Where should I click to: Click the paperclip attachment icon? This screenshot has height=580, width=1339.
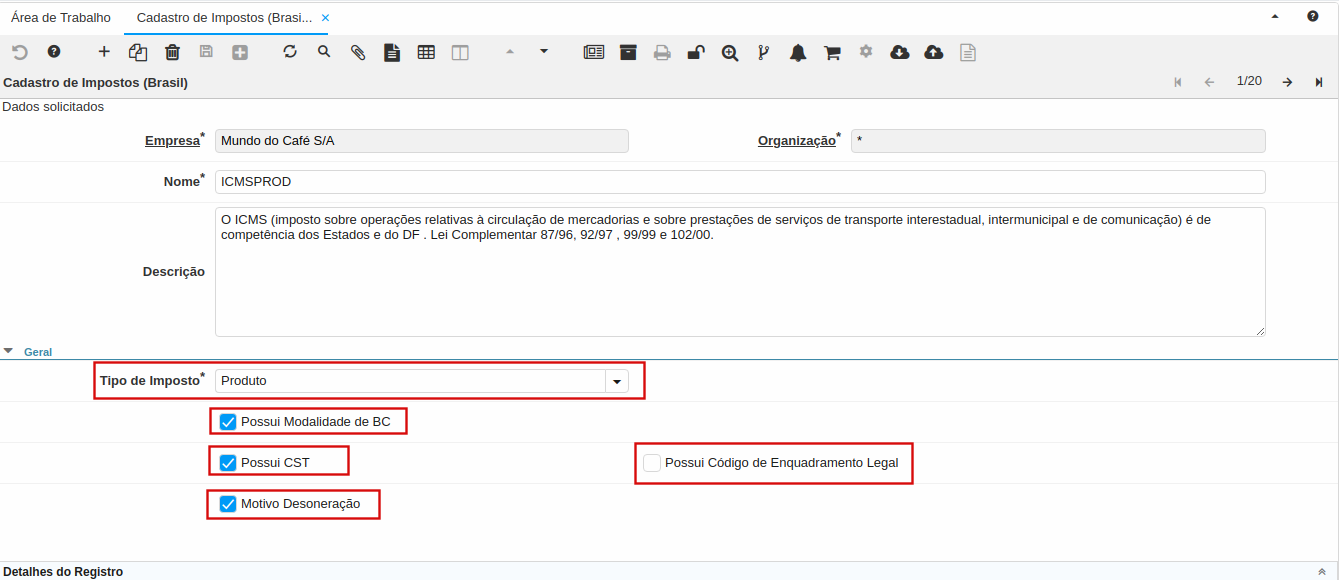point(358,53)
